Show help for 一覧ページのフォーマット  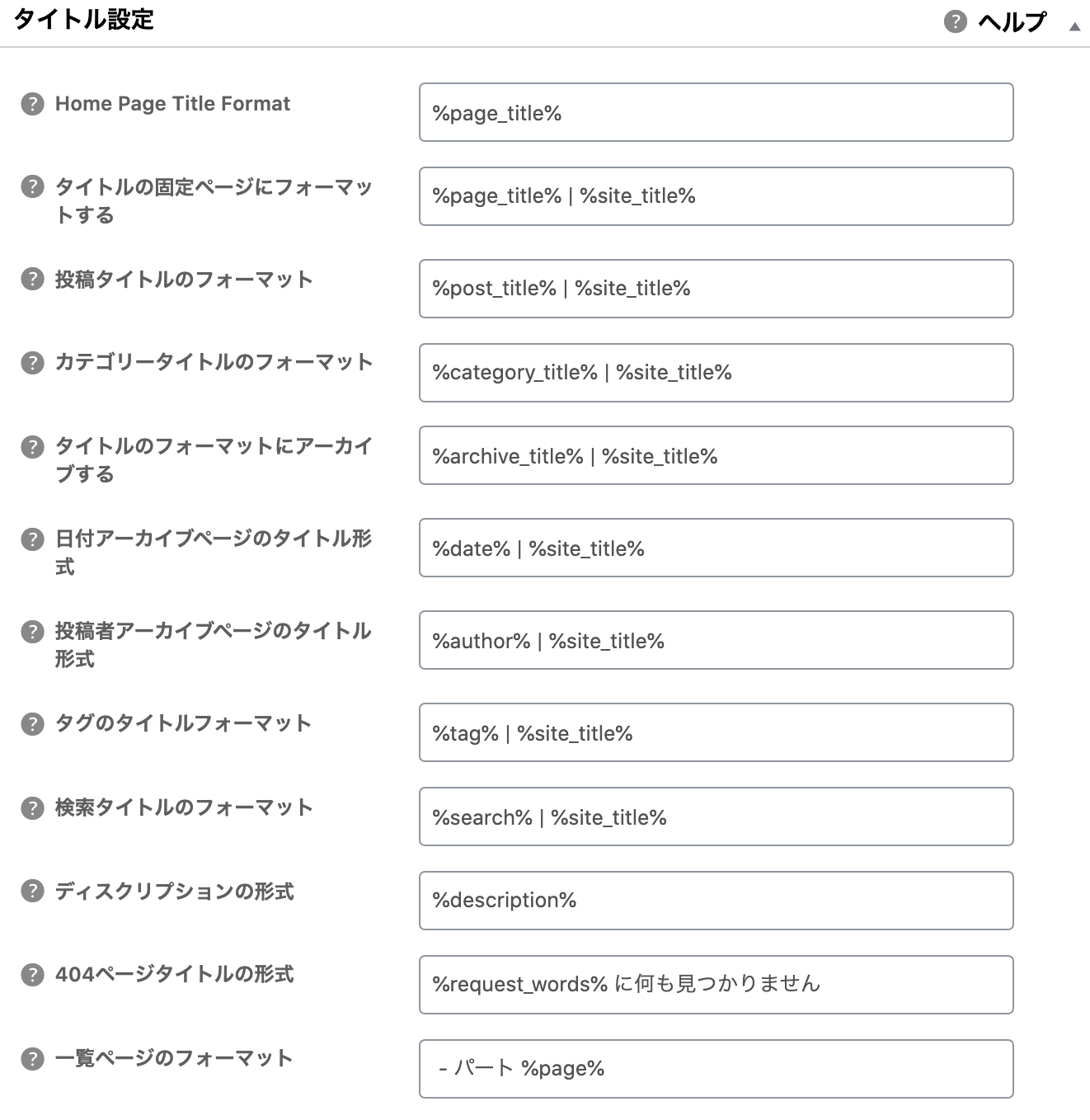click(x=32, y=1059)
